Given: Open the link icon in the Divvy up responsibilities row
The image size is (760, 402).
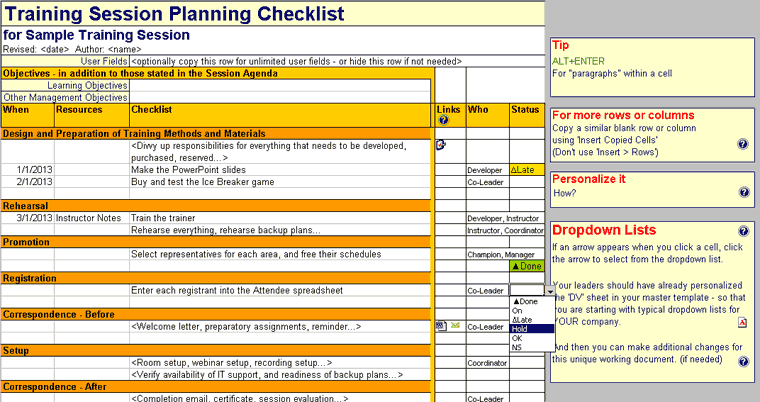Looking at the screenshot, I should coord(441,144).
